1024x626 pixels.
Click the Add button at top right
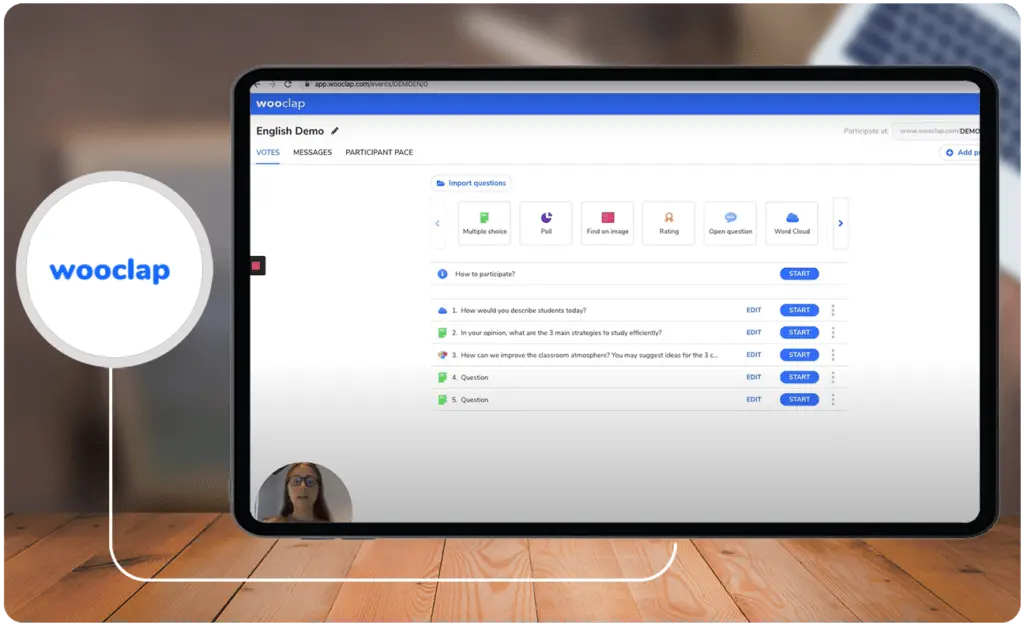[961, 152]
